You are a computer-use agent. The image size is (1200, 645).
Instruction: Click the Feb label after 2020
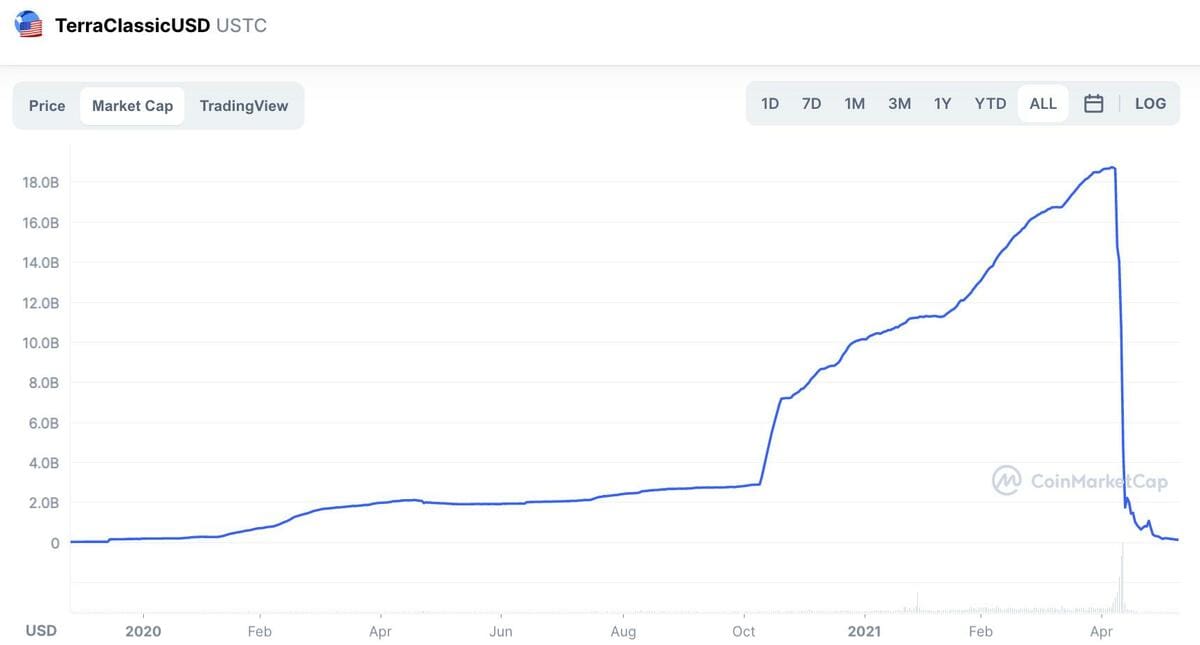259,631
